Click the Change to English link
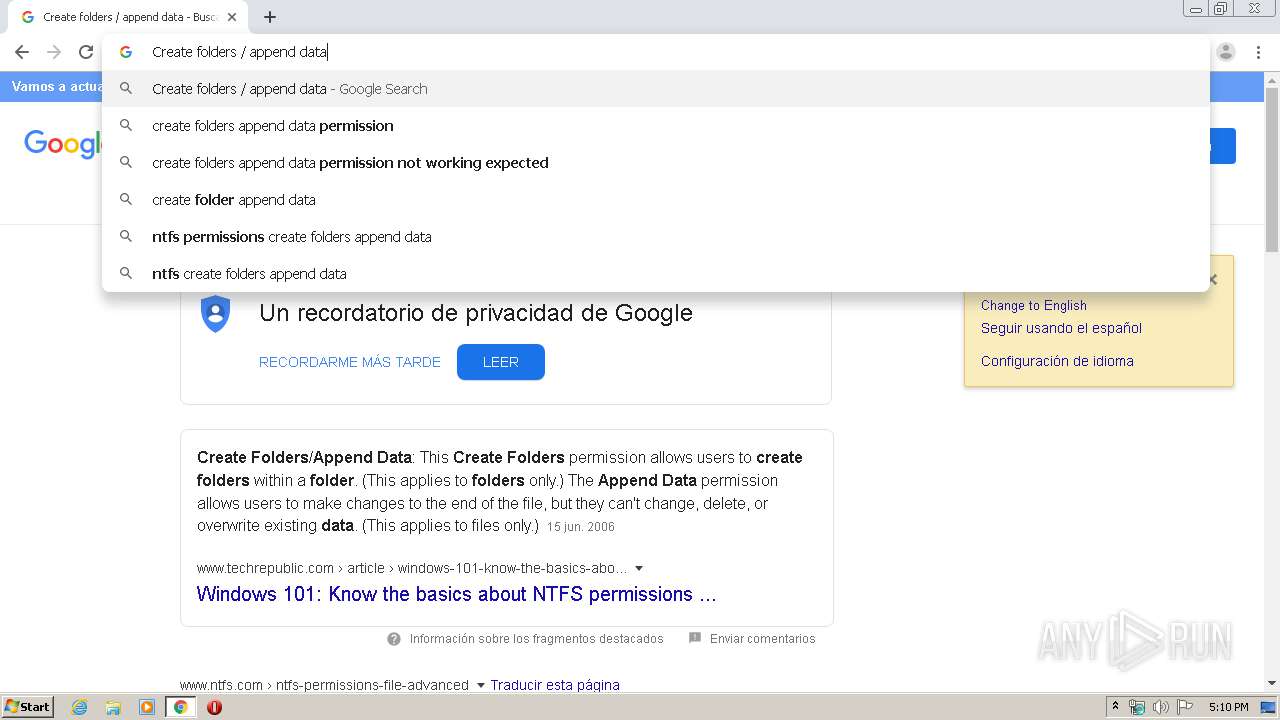Image resolution: width=1280 pixels, height=720 pixels. pyautogui.click(x=1033, y=306)
